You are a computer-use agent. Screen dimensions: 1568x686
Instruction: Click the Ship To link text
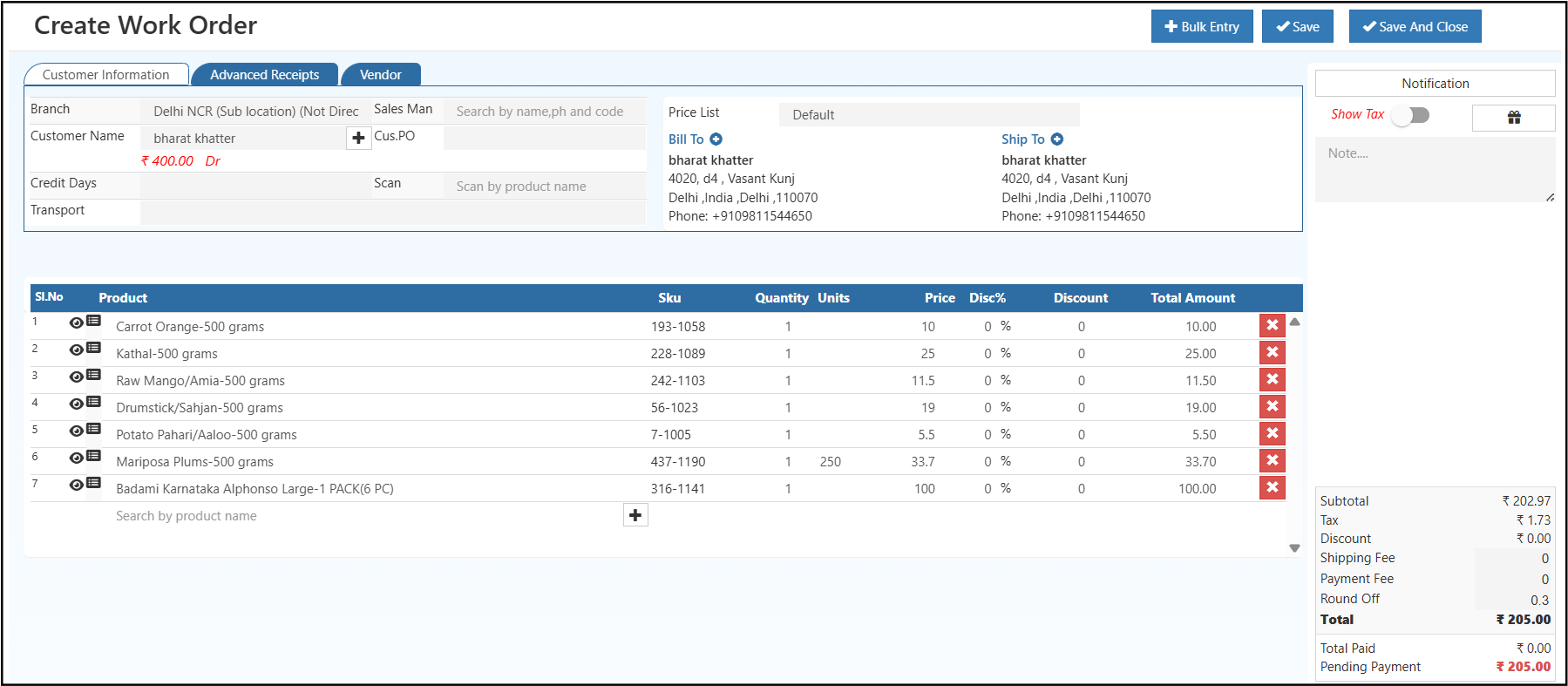1022,139
